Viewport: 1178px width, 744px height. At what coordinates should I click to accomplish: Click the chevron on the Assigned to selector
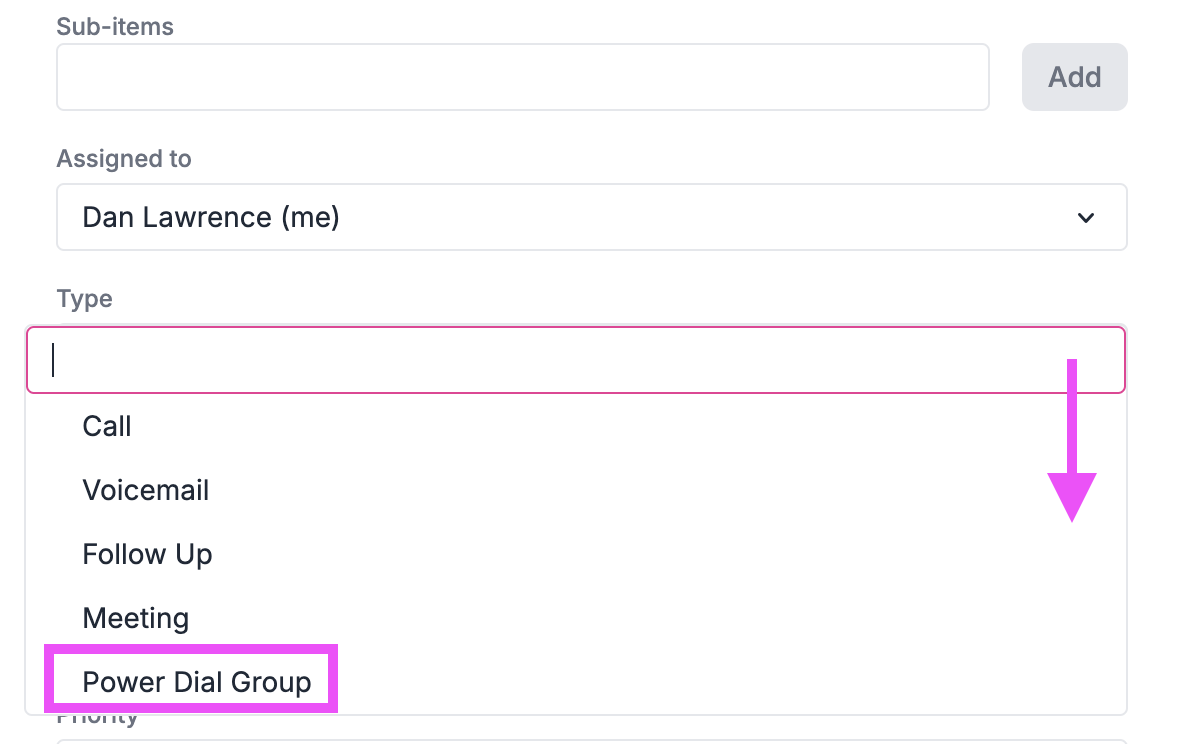[1086, 217]
